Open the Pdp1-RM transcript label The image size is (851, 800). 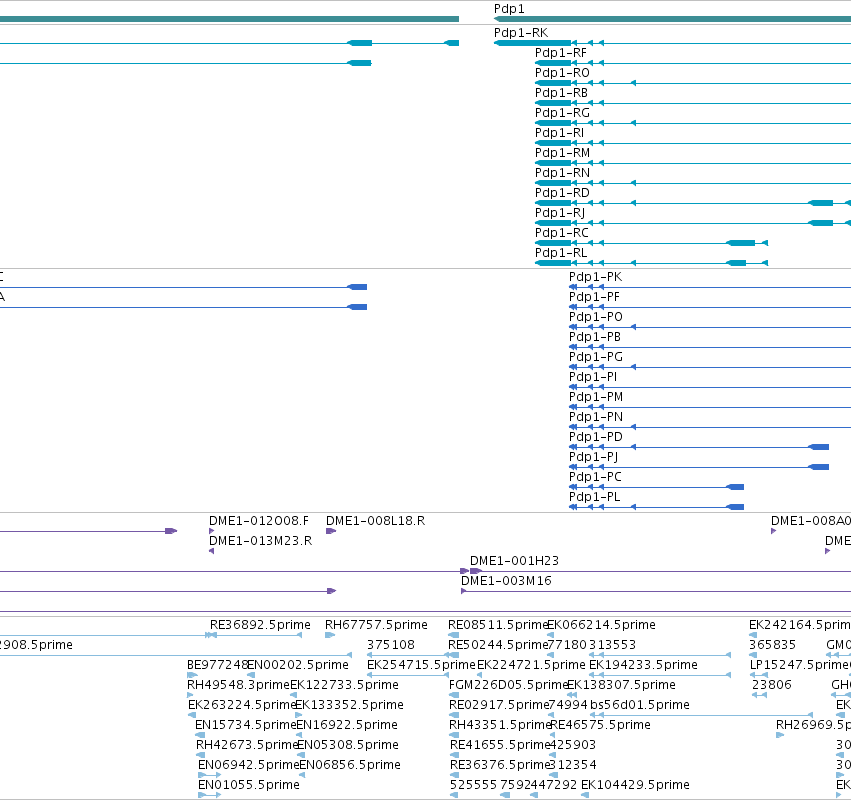click(x=562, y=154)
